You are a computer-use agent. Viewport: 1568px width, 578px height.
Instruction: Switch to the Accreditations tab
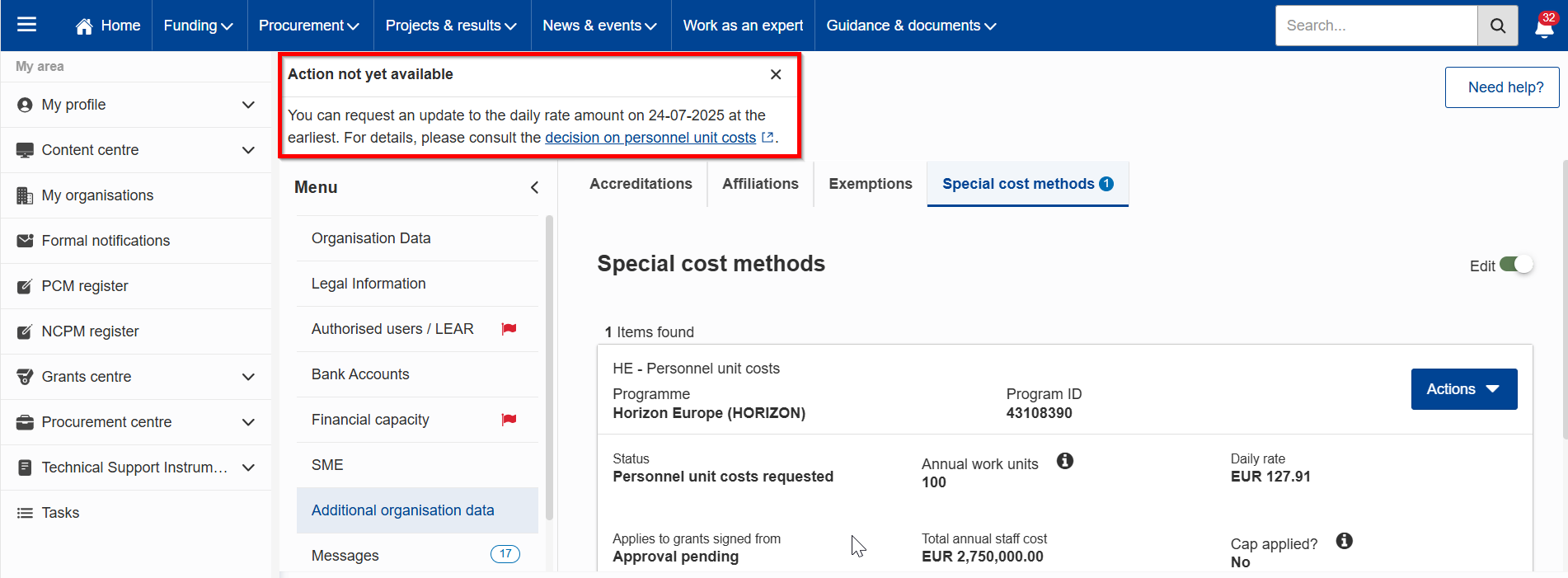pyautogui.click(x=641, y=184)
